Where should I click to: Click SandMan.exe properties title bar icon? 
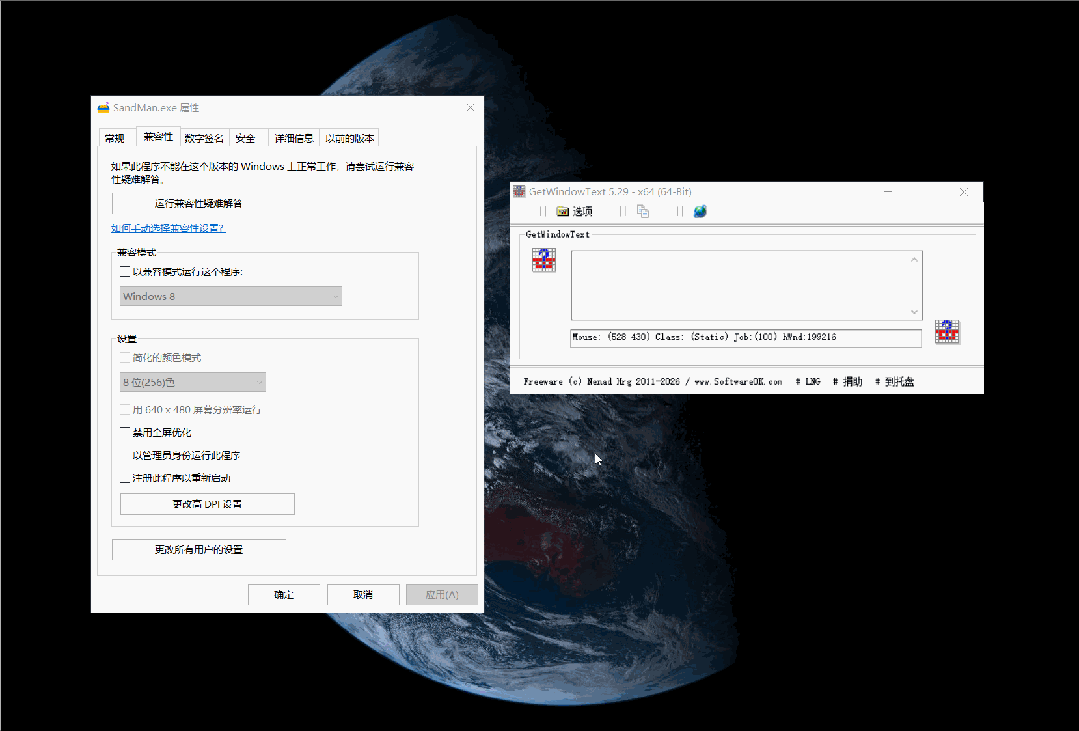coord(103,108)
